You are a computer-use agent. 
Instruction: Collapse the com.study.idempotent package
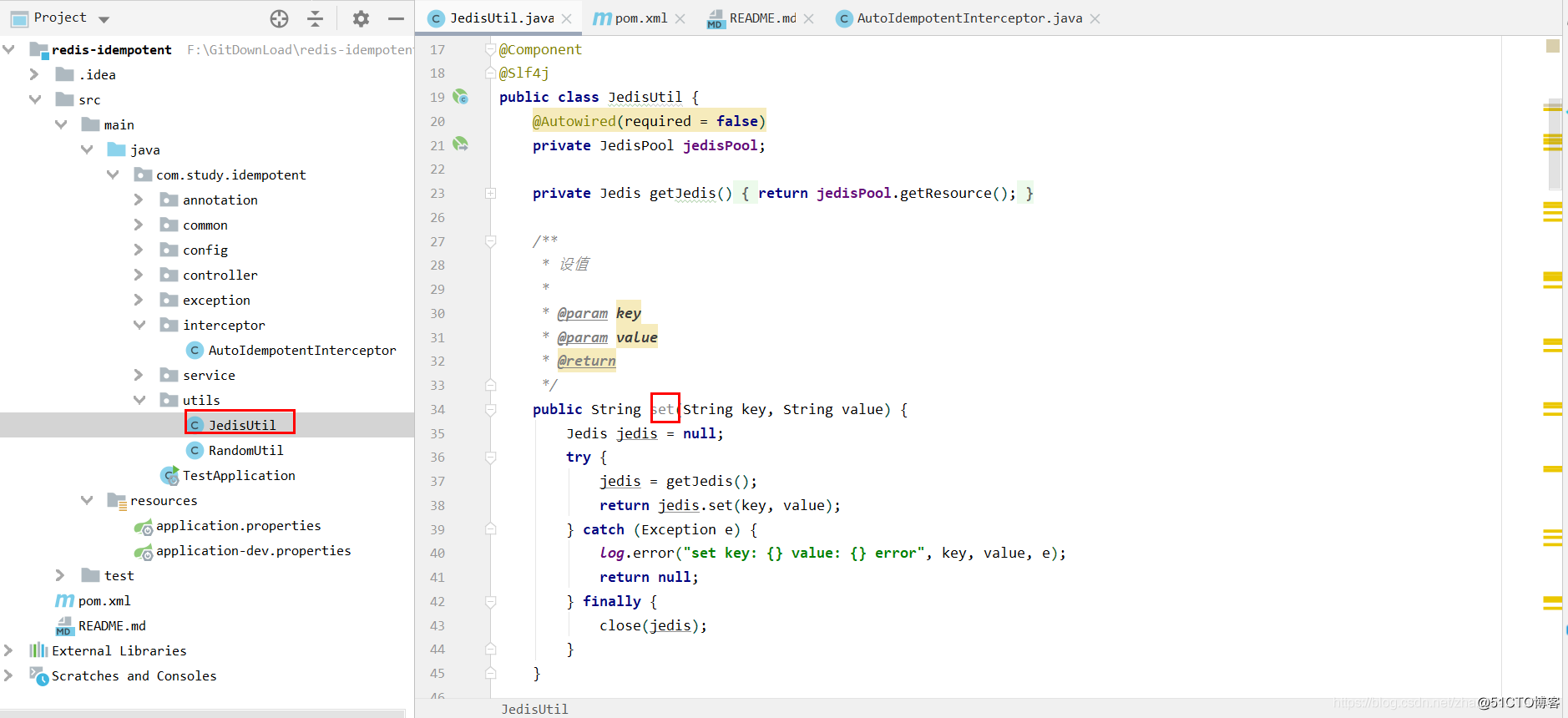tap(113, 174)
